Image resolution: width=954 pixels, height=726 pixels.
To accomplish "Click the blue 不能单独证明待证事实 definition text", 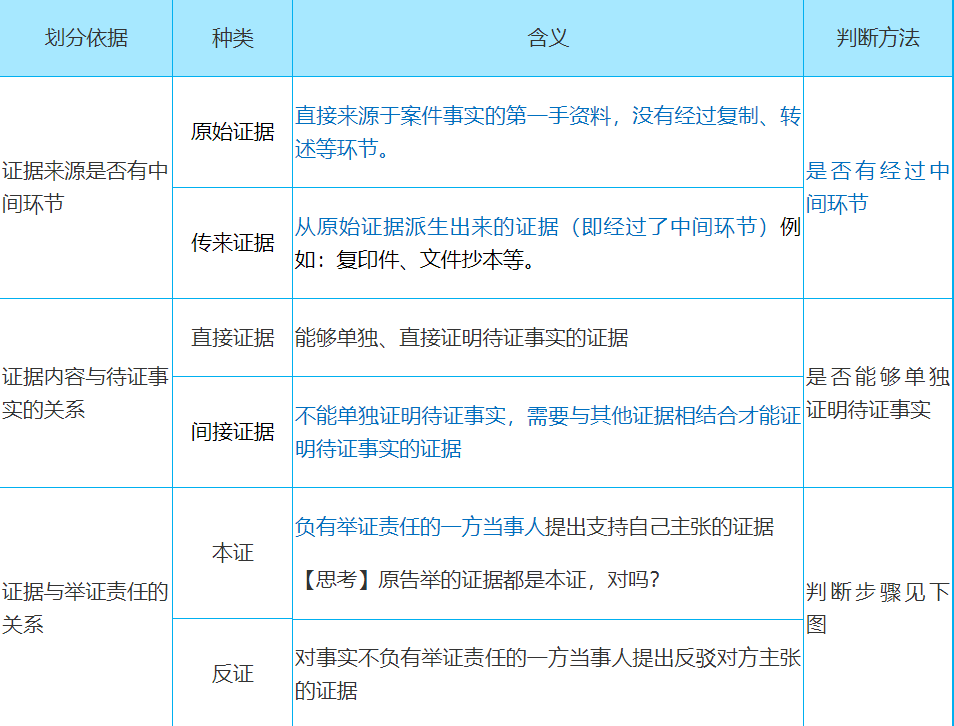I will point(547,432).
